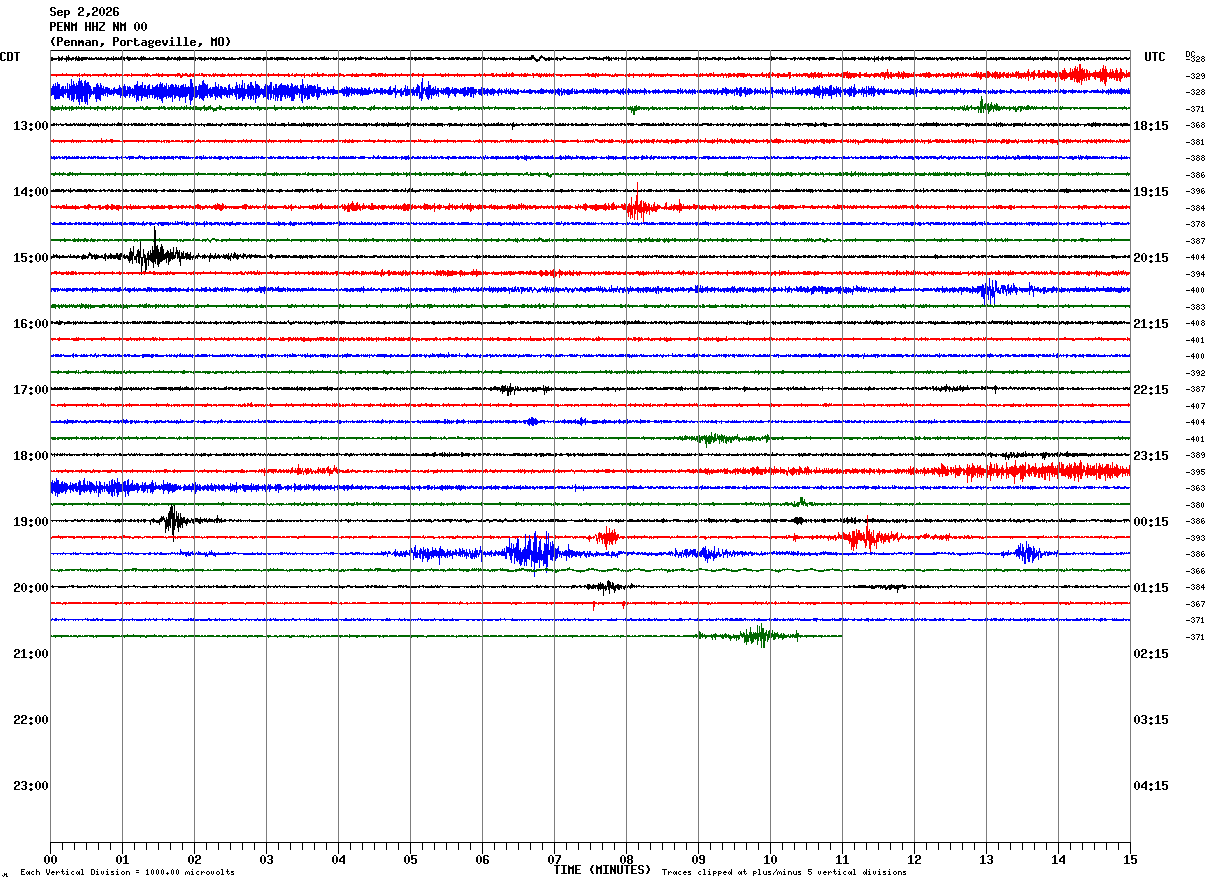Viewport: 1210px width, 886px height.
Task: Click the 18:15 UTC time label
Action: tap(1151, 125)
